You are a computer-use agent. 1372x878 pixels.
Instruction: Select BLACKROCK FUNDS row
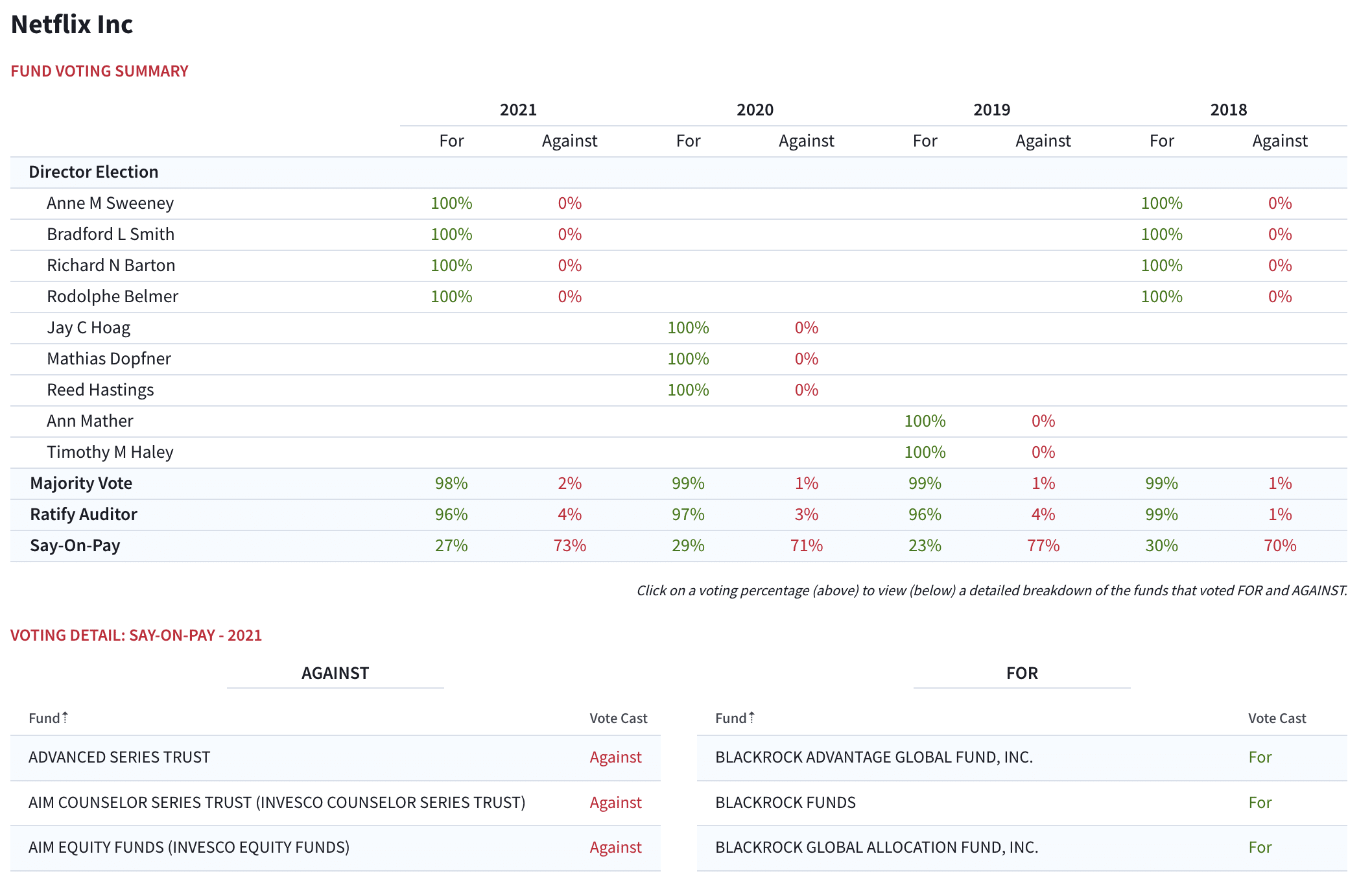pyautogui.click(x=1022, y=803)
